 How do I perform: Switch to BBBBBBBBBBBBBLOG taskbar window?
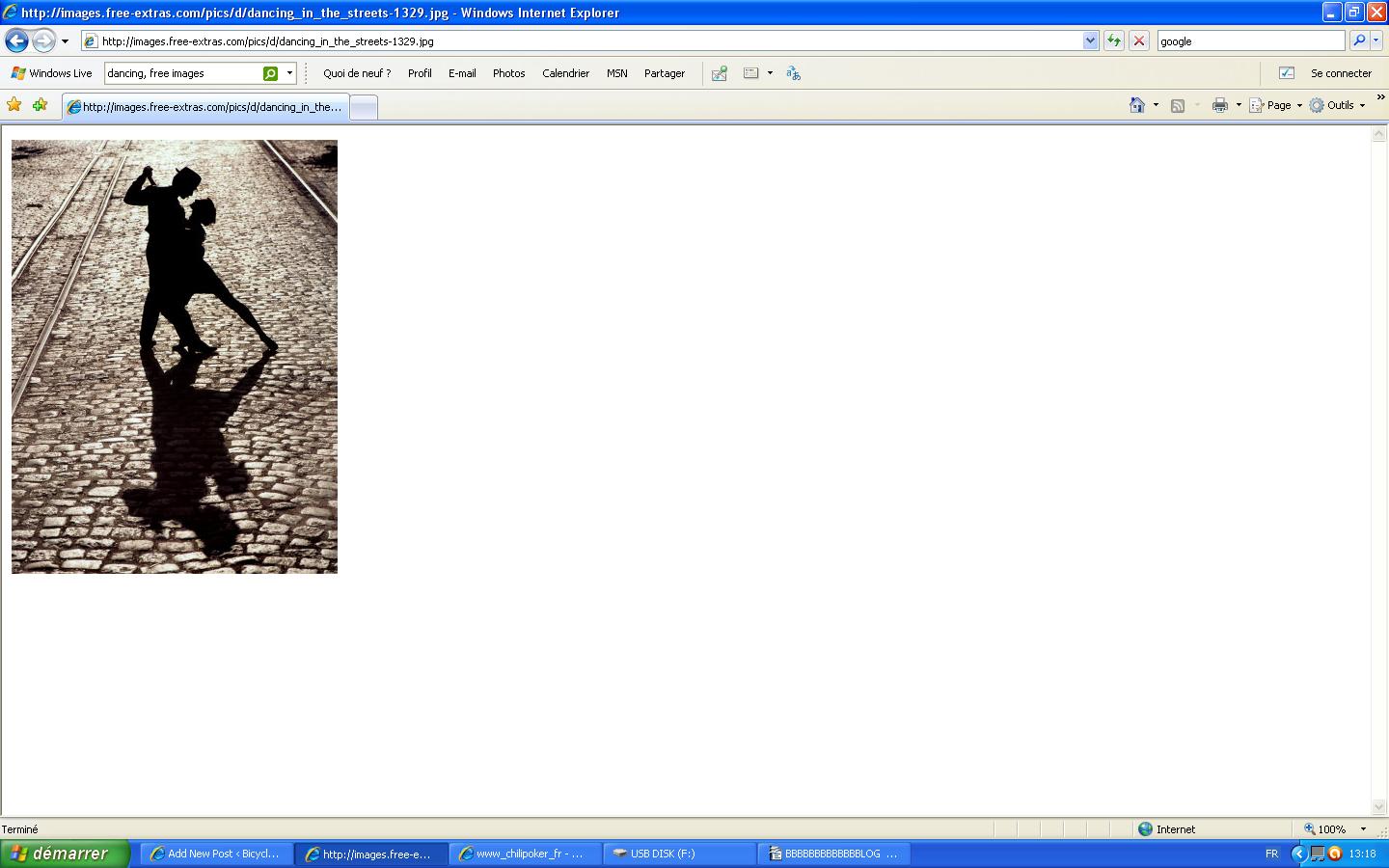(x=834, y=854)
